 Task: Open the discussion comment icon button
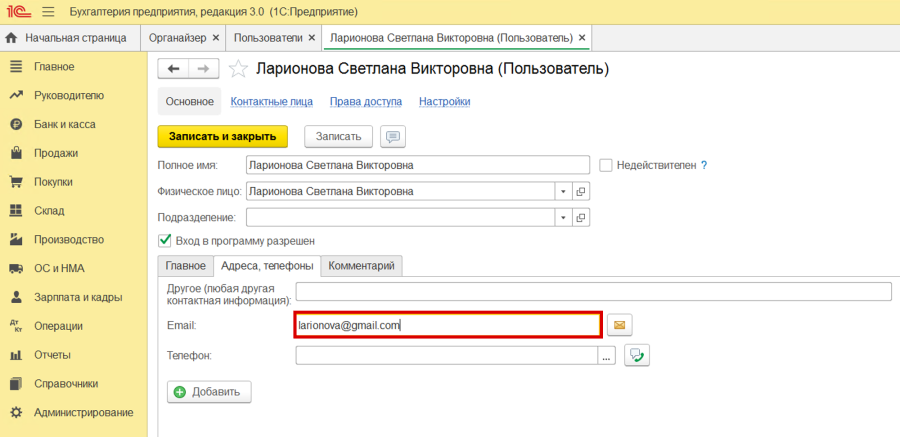click(393, 136)
